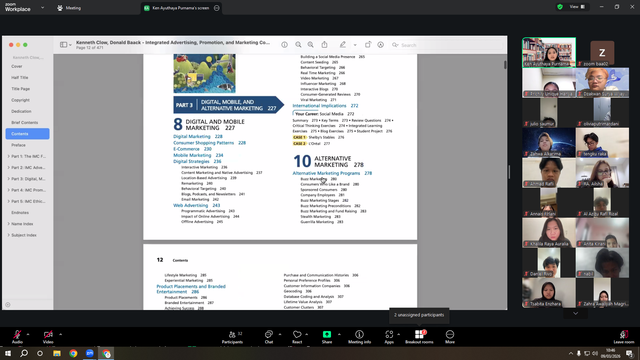Open the Participants panel

pyautogui.click(x=232, y=337)
